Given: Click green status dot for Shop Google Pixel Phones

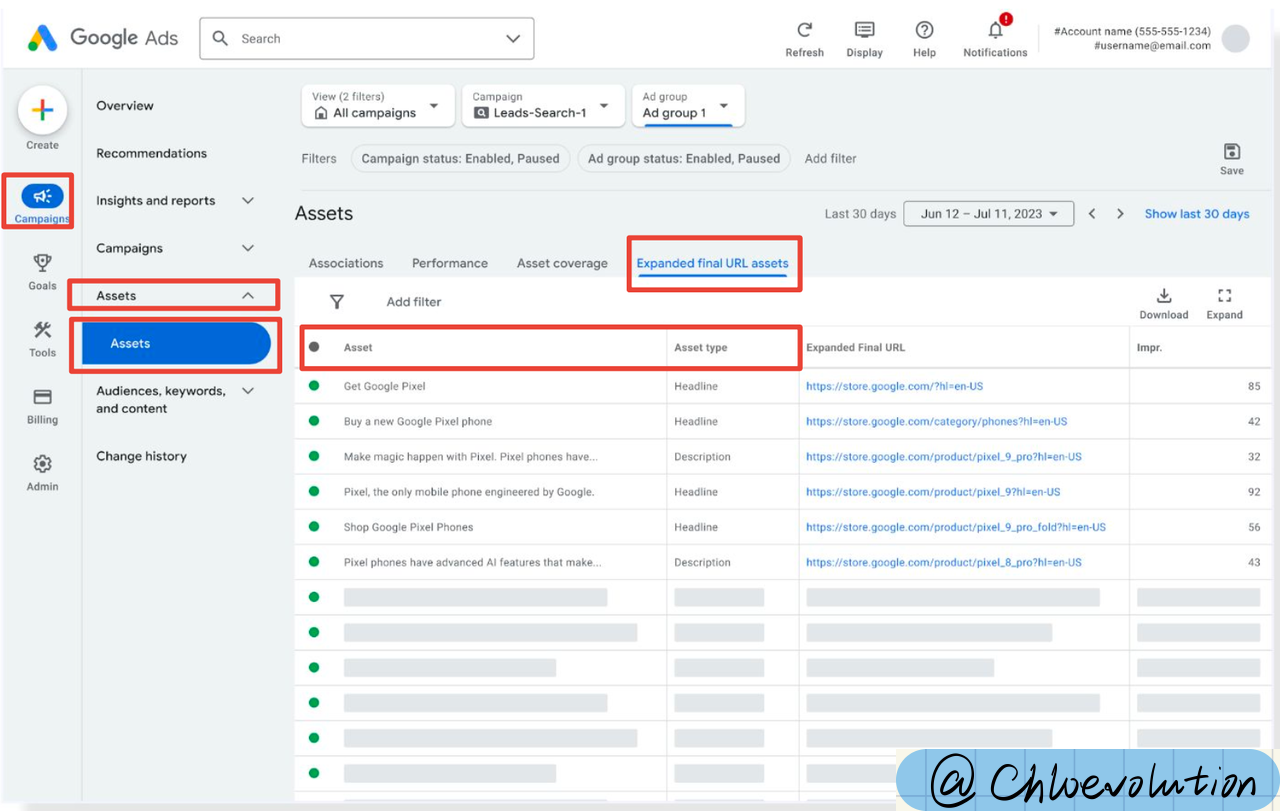Looking at the screenshot, I should coord(314,527).
